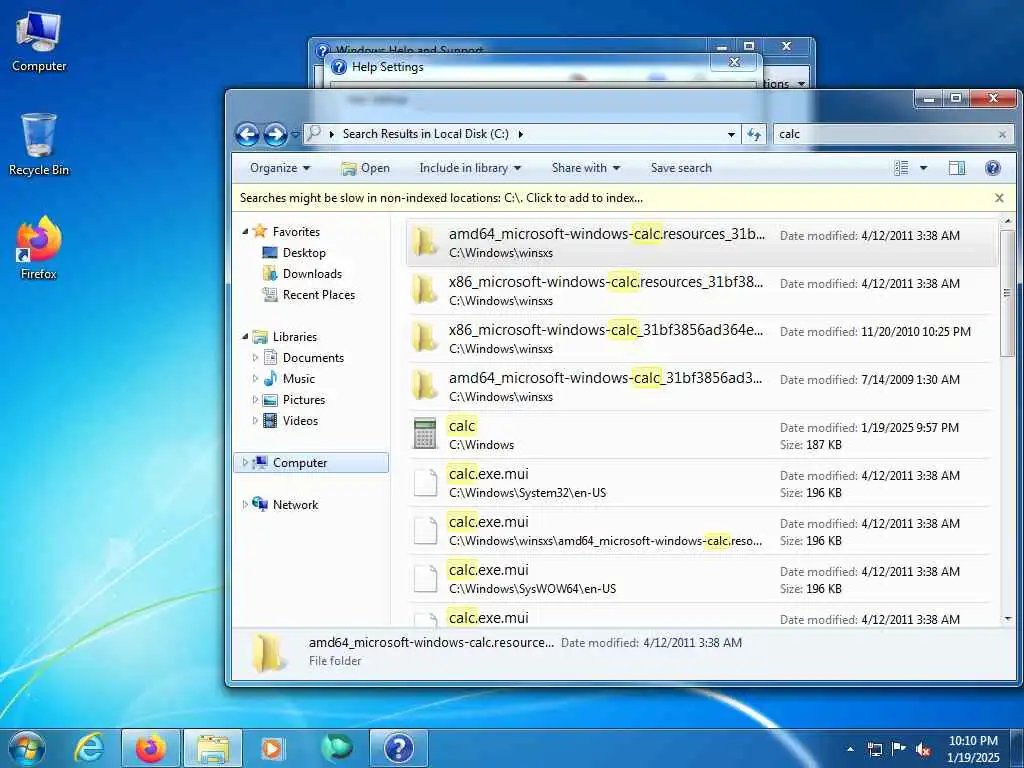The height and width of the screenshot is (768, 1024).
Task: Show hidden tray icons arrow
Action: [x=850, y=749]
